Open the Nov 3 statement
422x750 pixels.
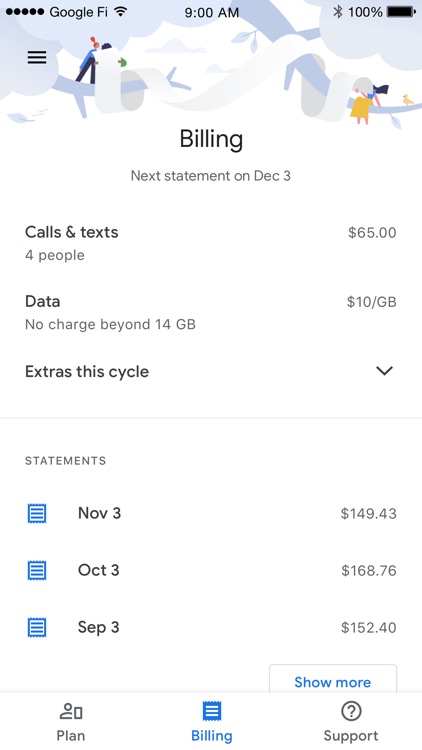[211, 513]
